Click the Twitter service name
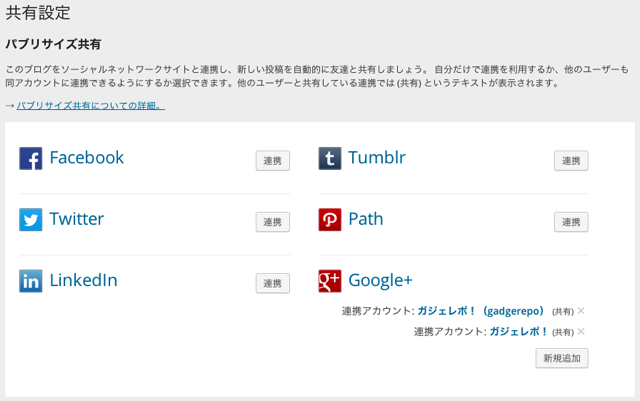 (x=77, y=219)
